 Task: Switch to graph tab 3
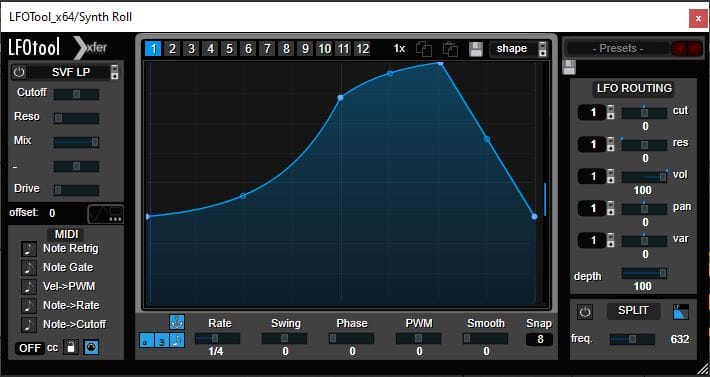point(191,48)
